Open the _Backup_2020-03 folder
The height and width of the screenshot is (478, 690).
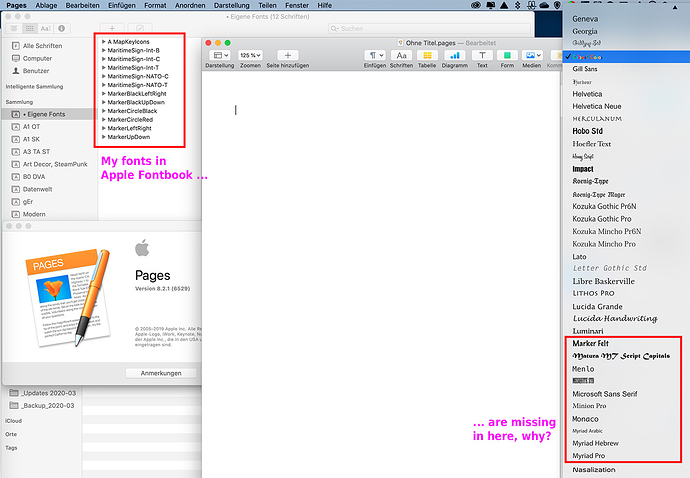(42, 405)
